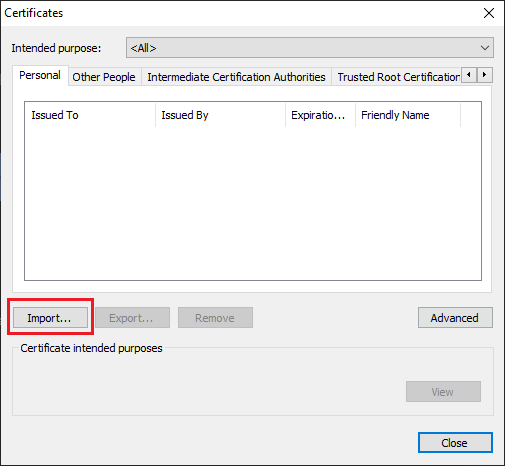Click the blank column header after Friendly Name
Viewport: 505px width, 466px height.
[471, 115]
